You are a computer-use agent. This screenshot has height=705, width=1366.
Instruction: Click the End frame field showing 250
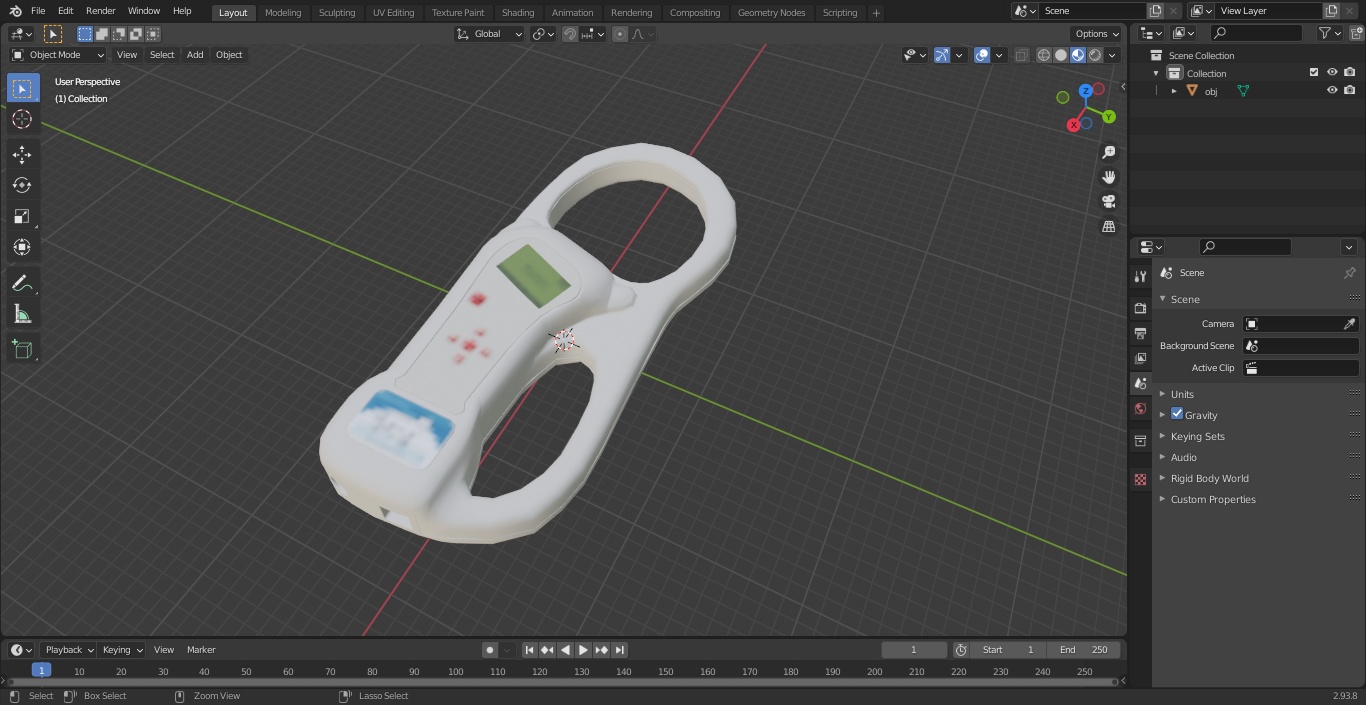point(1084,650)
